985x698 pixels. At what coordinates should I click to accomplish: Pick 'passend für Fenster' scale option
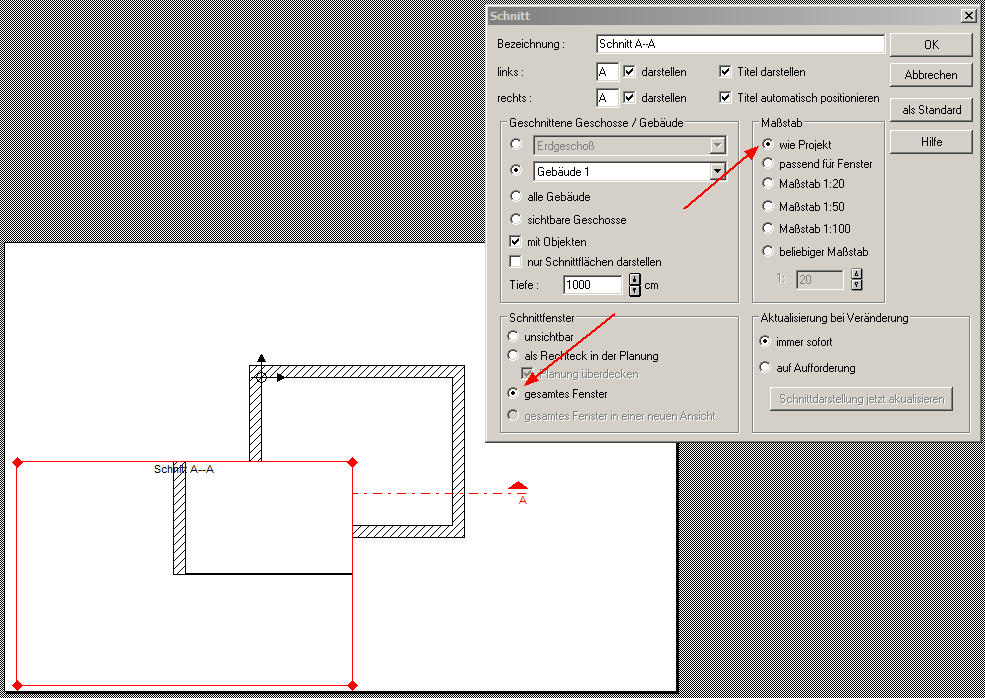(x=768, y=163)
